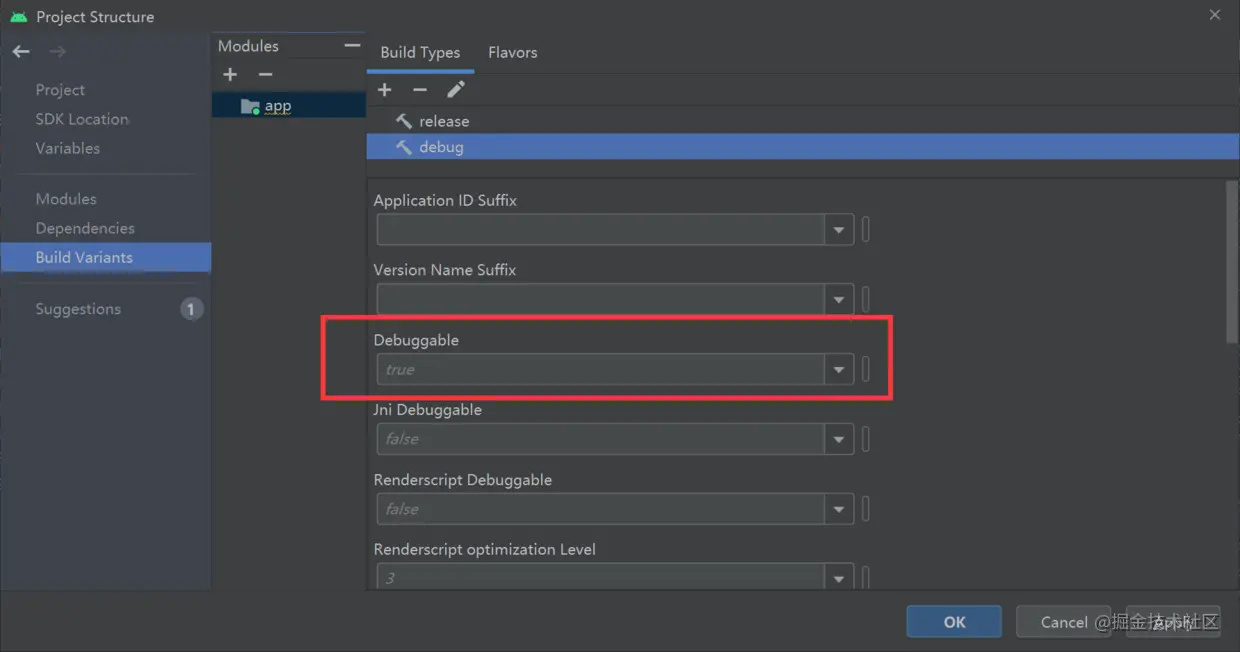This screenshot has height=652, width=1240.
Task: Click the Renderscript Debuggable label
Action: pos(463,480)
